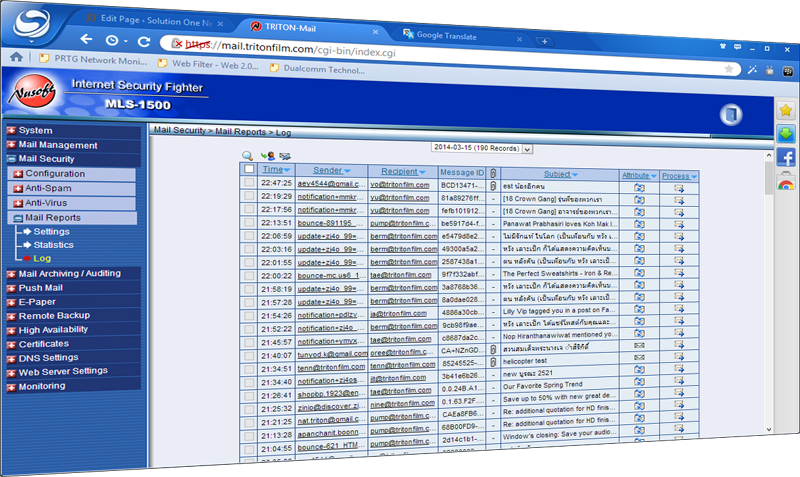
Task: Toggle select-all checkbox in table header
Action: point(248,169)
